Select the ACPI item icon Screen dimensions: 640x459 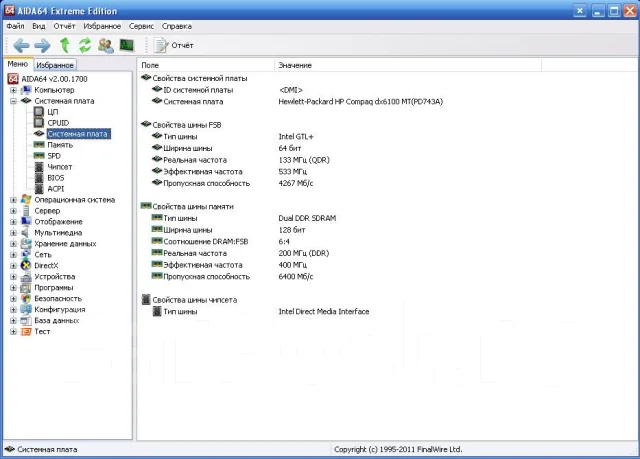(39, 189)
